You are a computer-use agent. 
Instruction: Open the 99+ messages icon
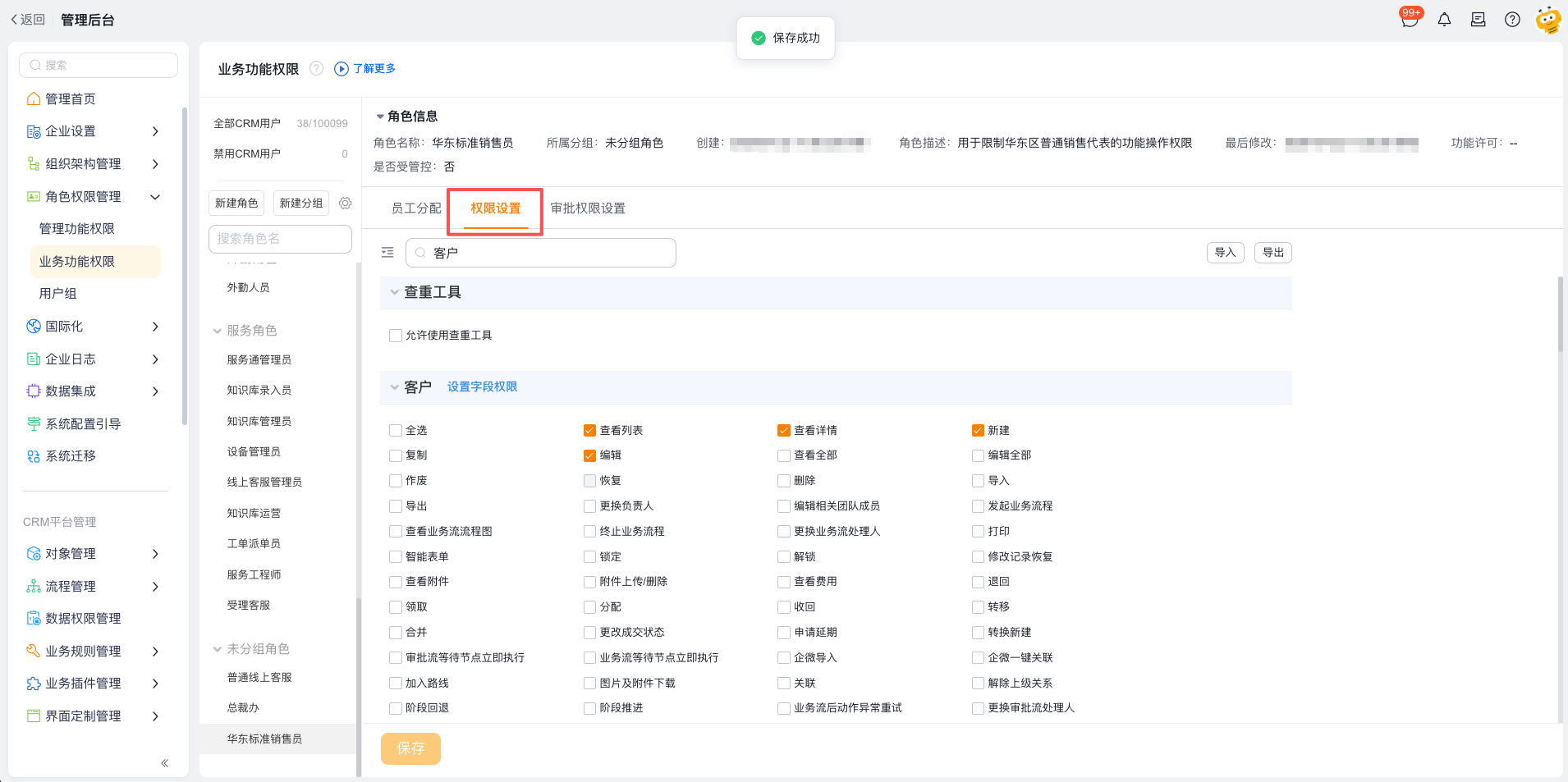(x=1410, y=18)
